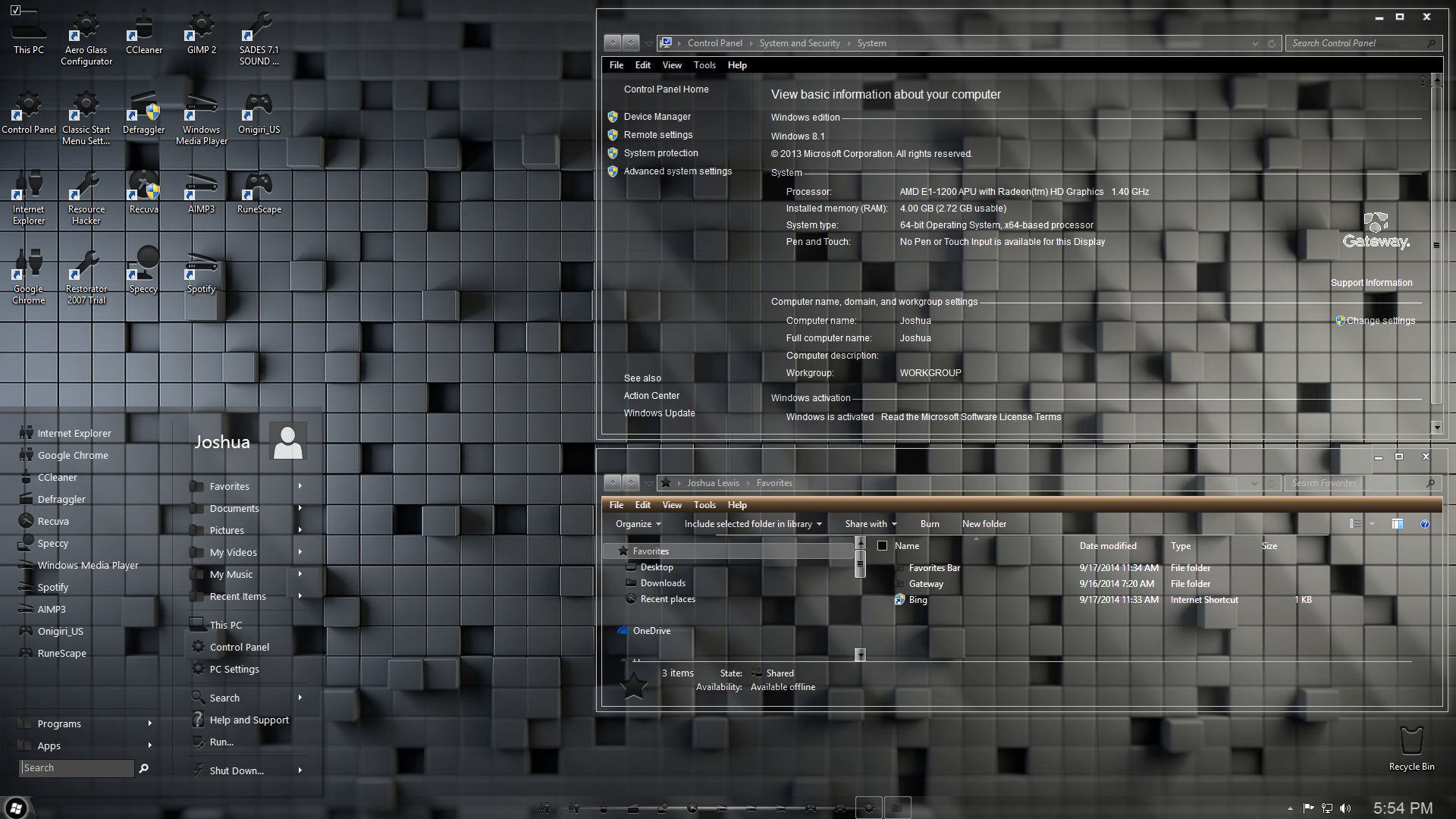The height and width of the screenshot is (819, 1456).
Task: Expand the Share with dropdown
Action: point(871,524)
